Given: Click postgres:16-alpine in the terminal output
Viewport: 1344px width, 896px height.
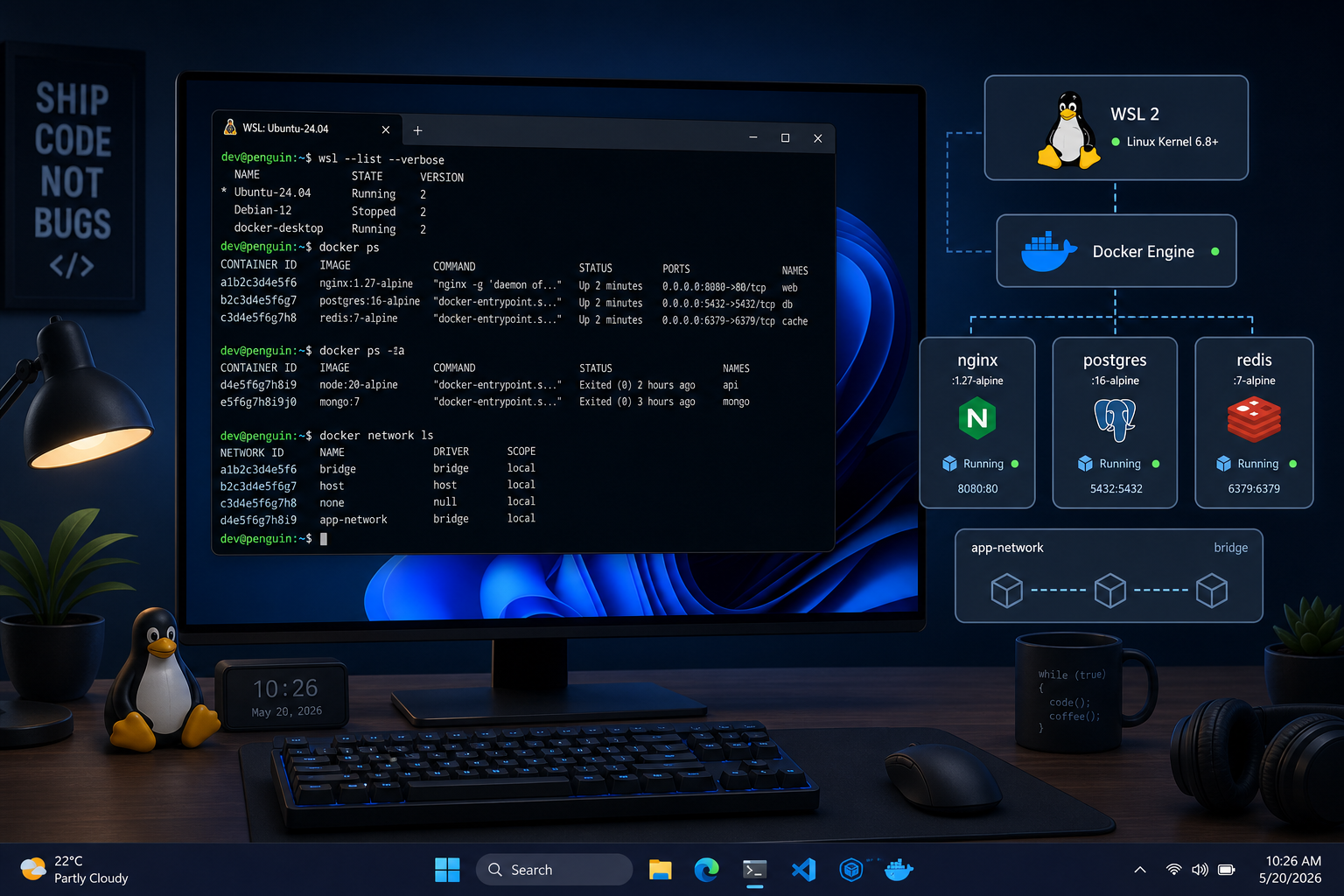Looking at the screenshot, I should pos(369,301).
